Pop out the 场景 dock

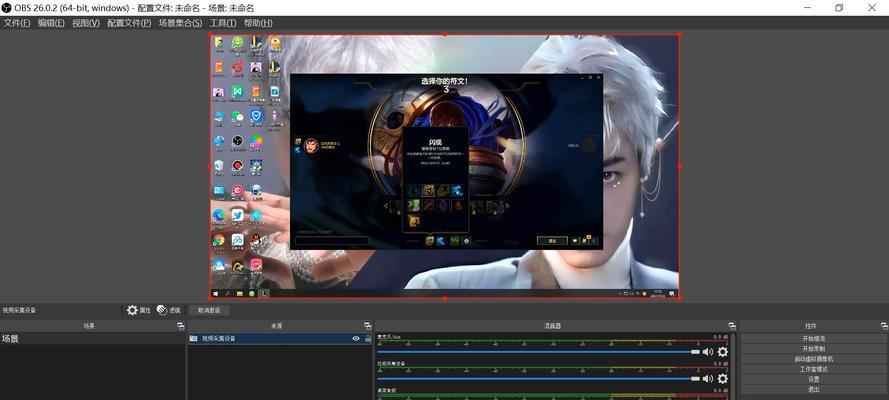pyautogui.click(x=180, y=326)
